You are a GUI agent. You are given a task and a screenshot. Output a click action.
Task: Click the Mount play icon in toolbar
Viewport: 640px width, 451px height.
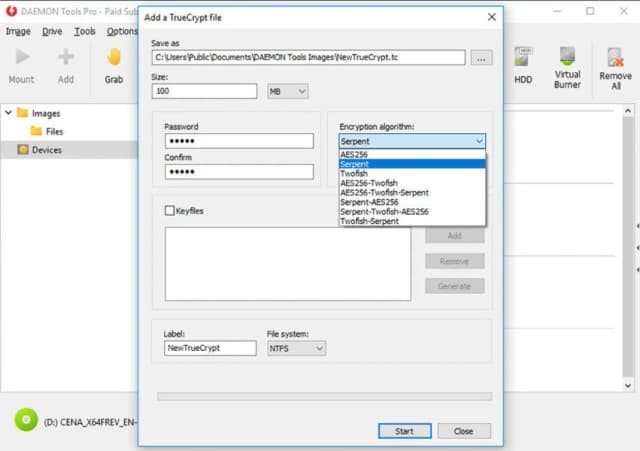click(x=22, y=57)
